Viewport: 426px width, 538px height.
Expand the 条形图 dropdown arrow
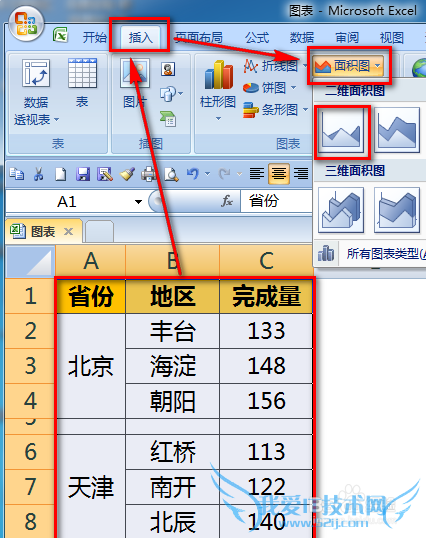305,110
